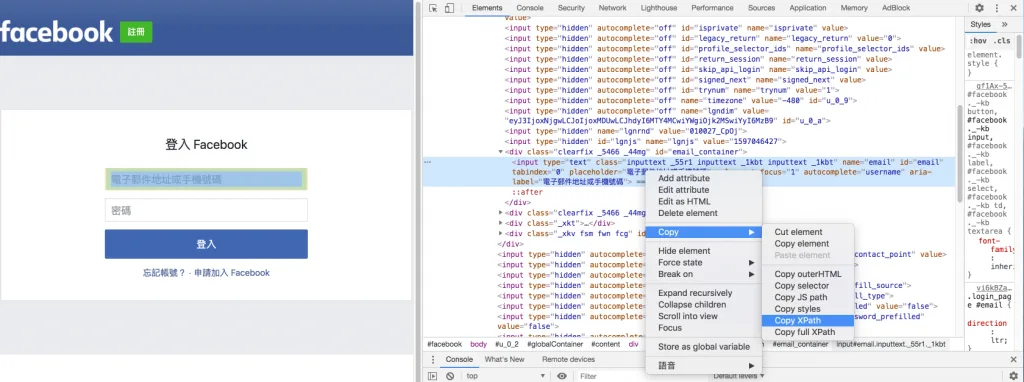This screenshot has height=382, width=1024.
Task: Choose Copy outerHTML
Action: coord(808,274)
